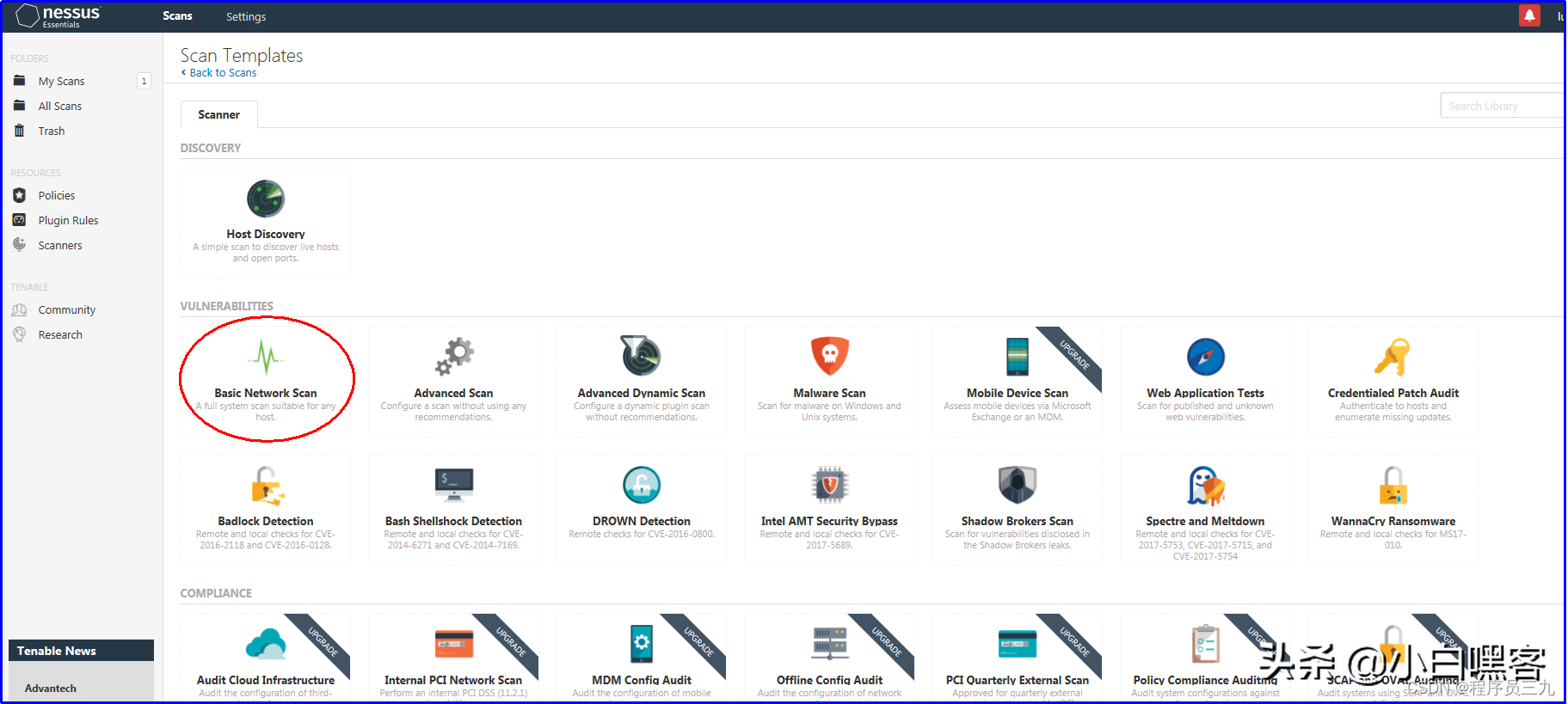This screenshot has width=1568, height=704.
Task: Click the Offline Config Audit title text
Action: (x=830, y=680)
